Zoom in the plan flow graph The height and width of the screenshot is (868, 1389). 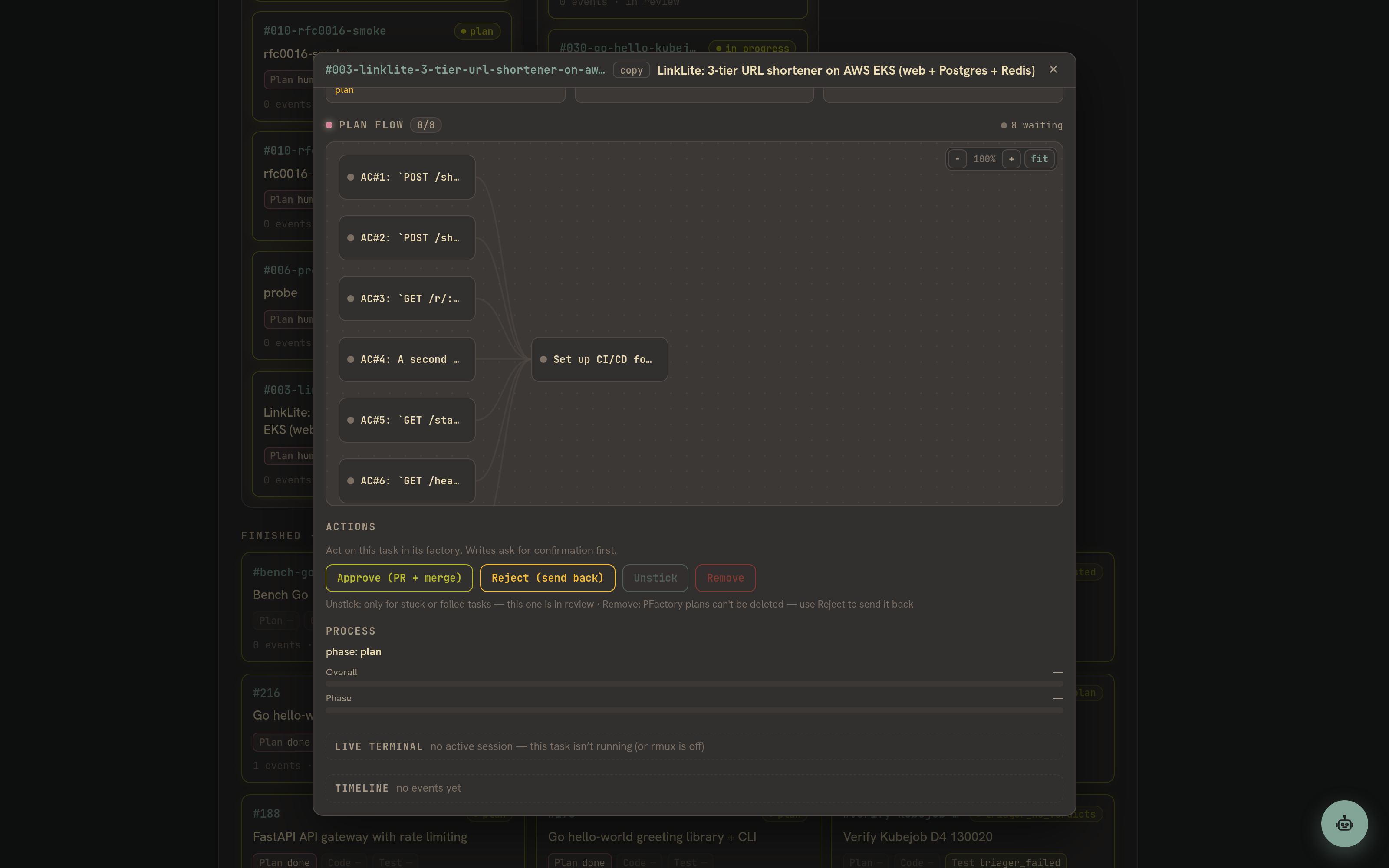(1011, 159)
